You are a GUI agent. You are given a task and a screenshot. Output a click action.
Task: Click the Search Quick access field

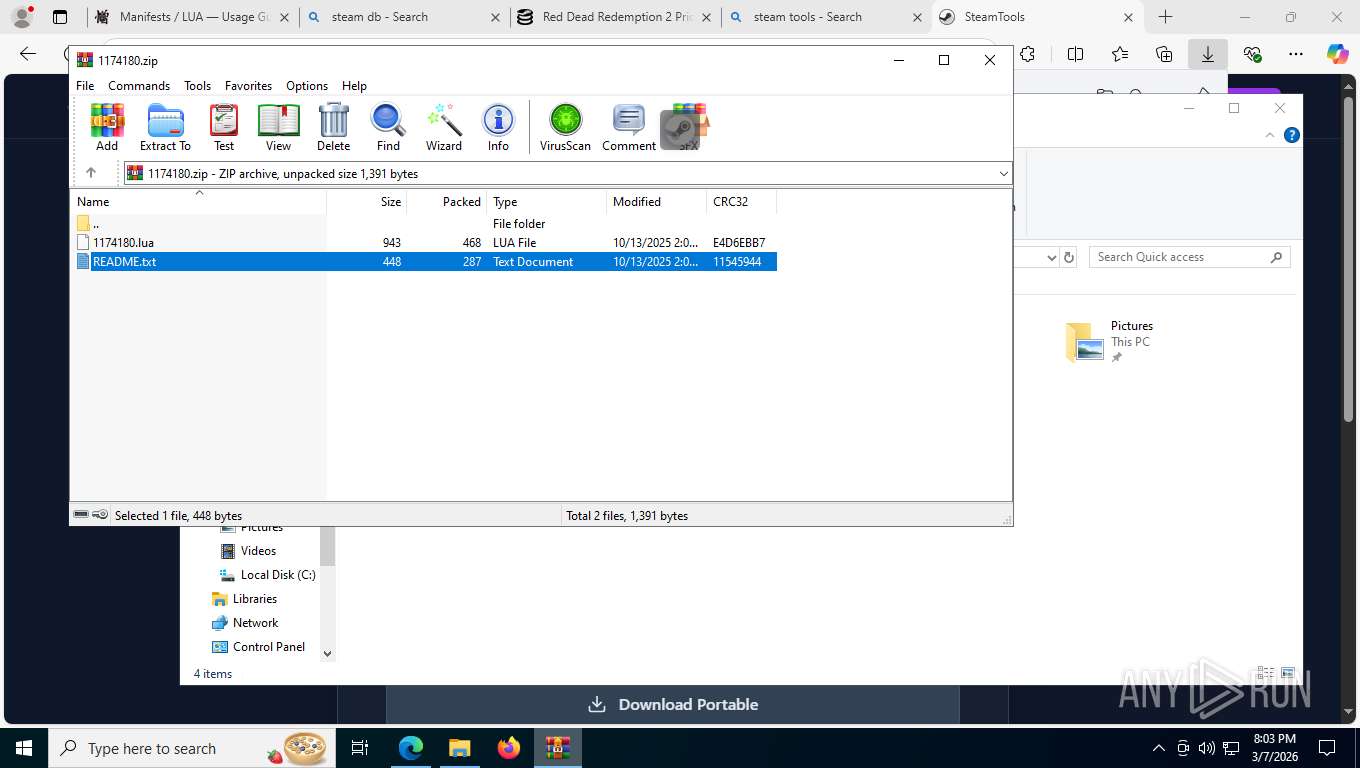tap(1189, 257)
